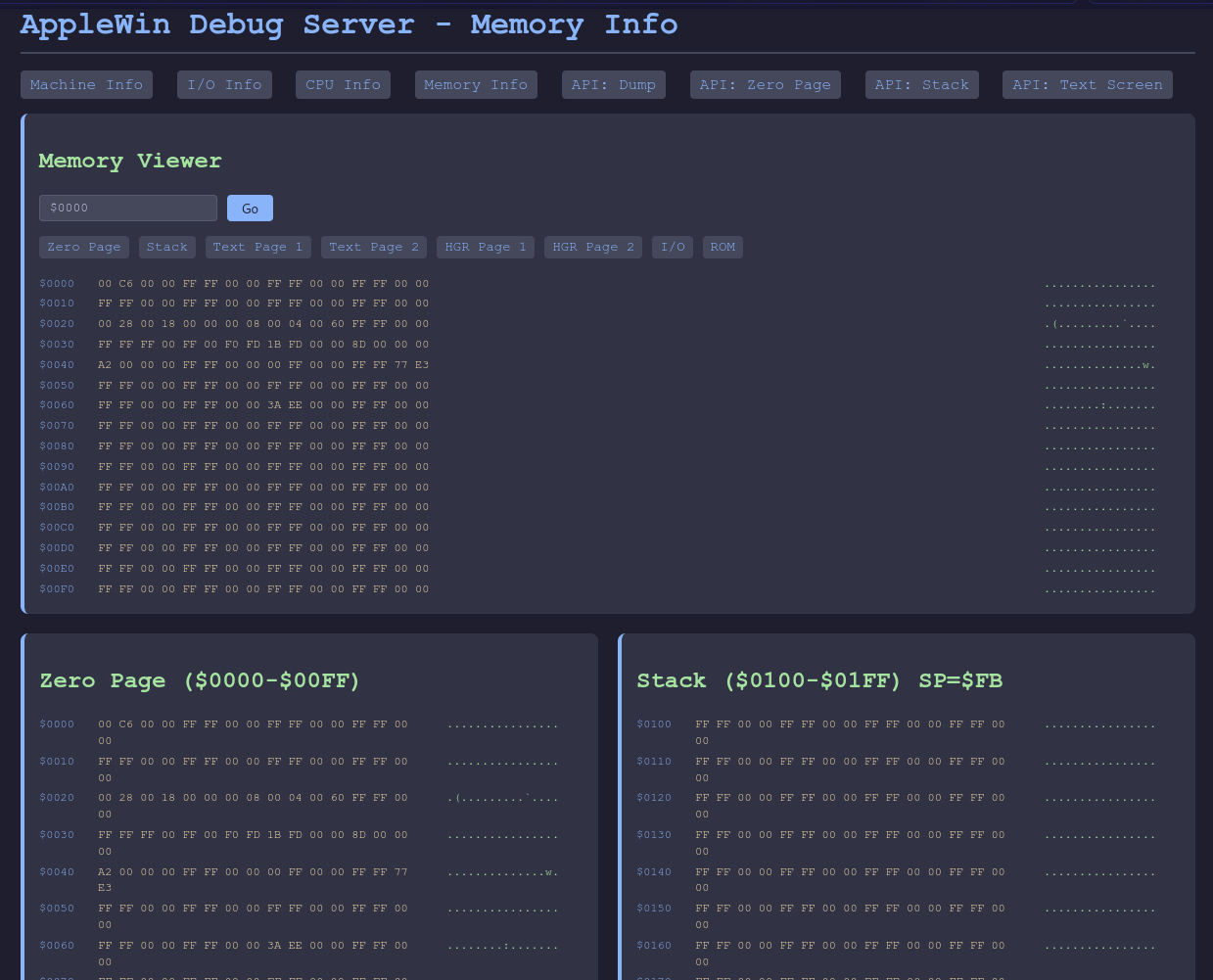Open the API: Stack link
This screenshot has width=1213, height=980.
point(921,85)
